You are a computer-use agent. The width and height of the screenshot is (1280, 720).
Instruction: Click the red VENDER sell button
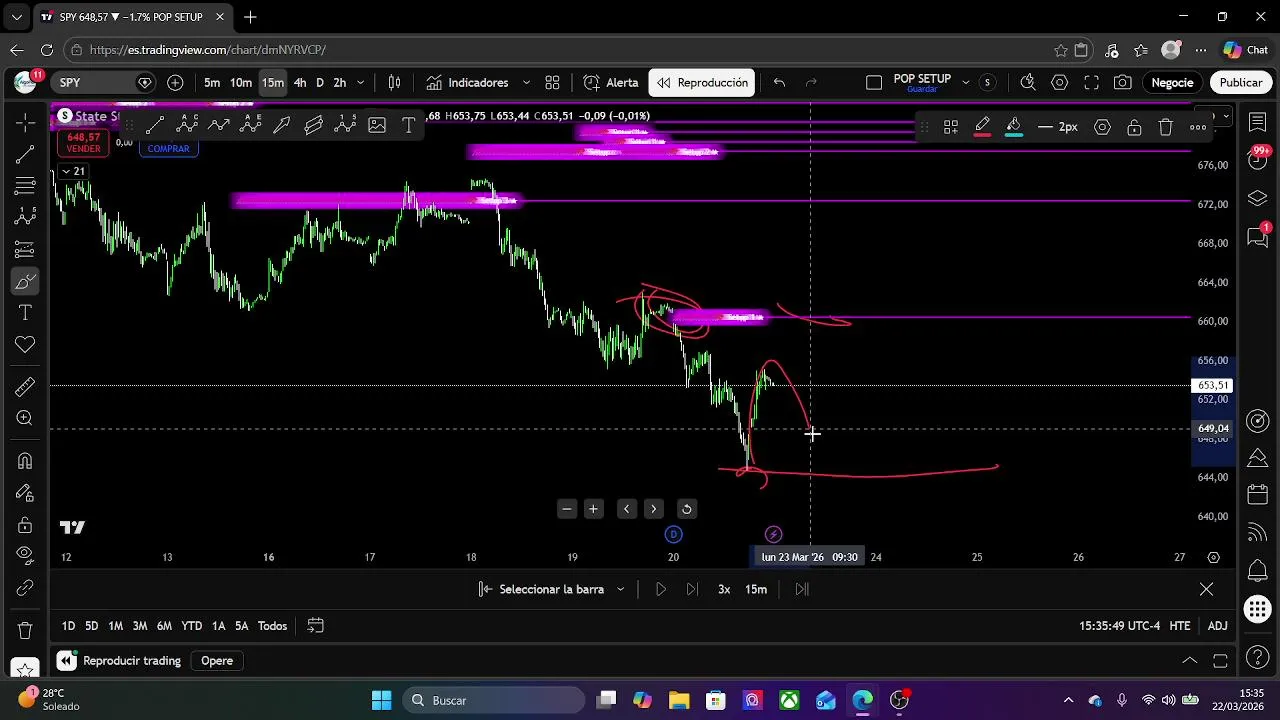click(84, 143)
